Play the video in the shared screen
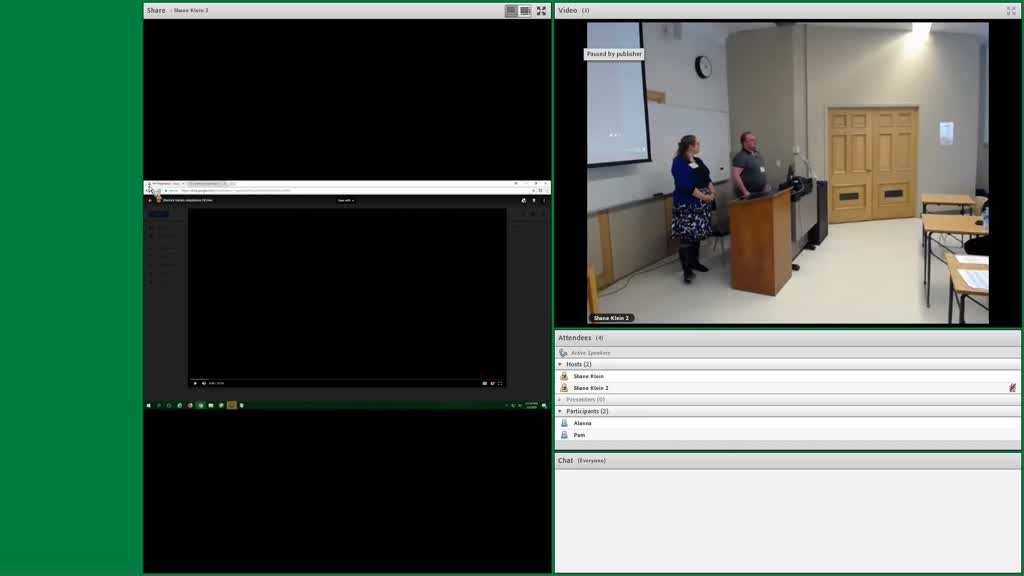Viewport: 1024px width, 576px height. 195,383
